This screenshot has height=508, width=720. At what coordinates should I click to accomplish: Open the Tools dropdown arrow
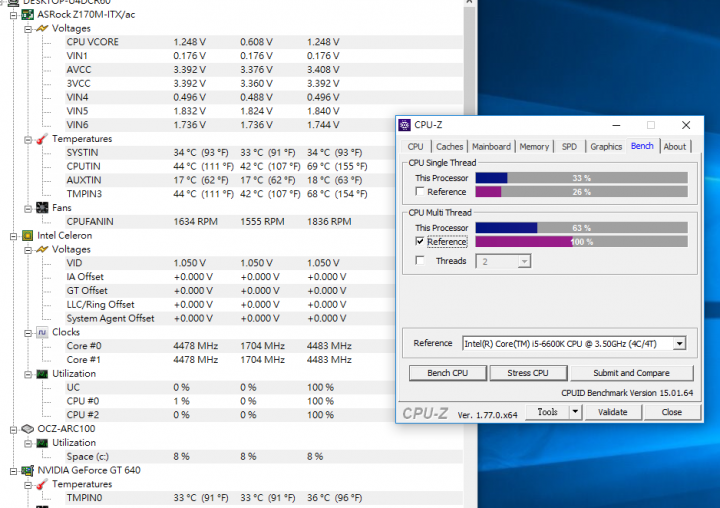[575, 412]
